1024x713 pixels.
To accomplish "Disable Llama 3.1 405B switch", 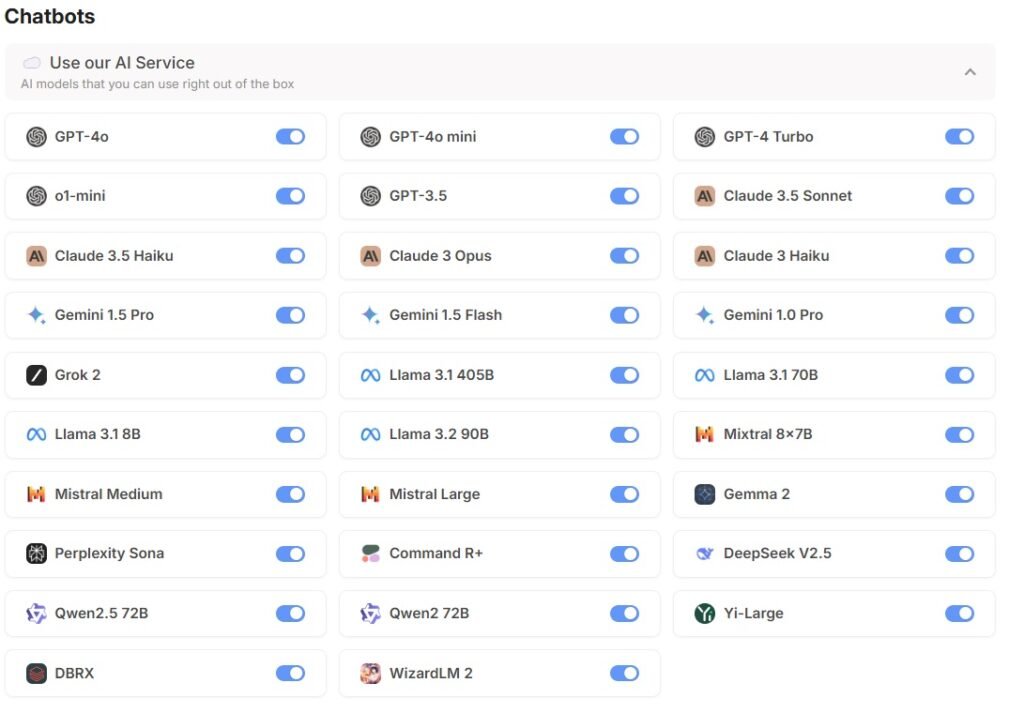I will pos(625,375).
